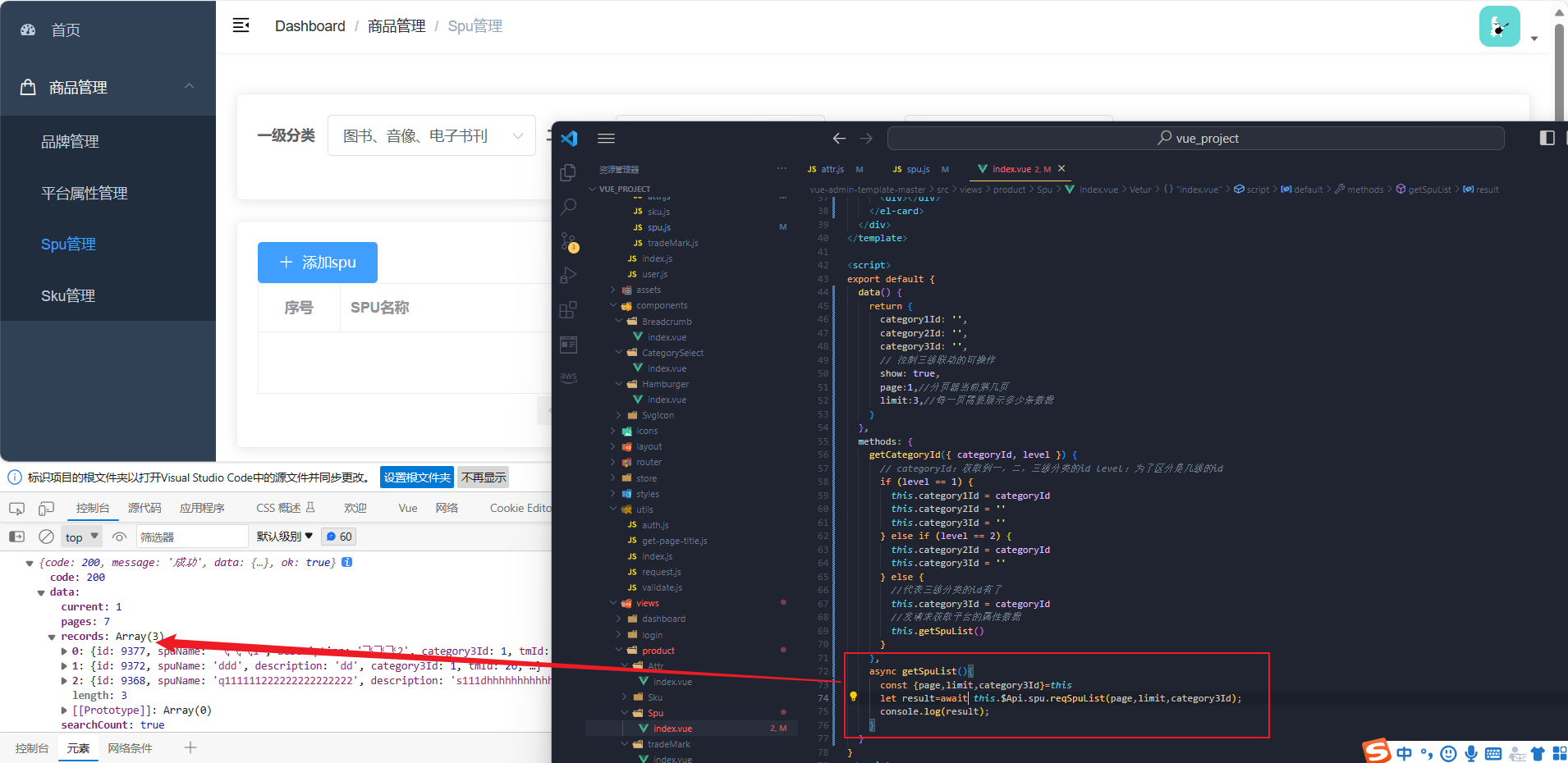Image resolution: width=1568 pixels, height=763 pixels.
Task: Toggle the live expression eye in console
Action: click(120, 536)
